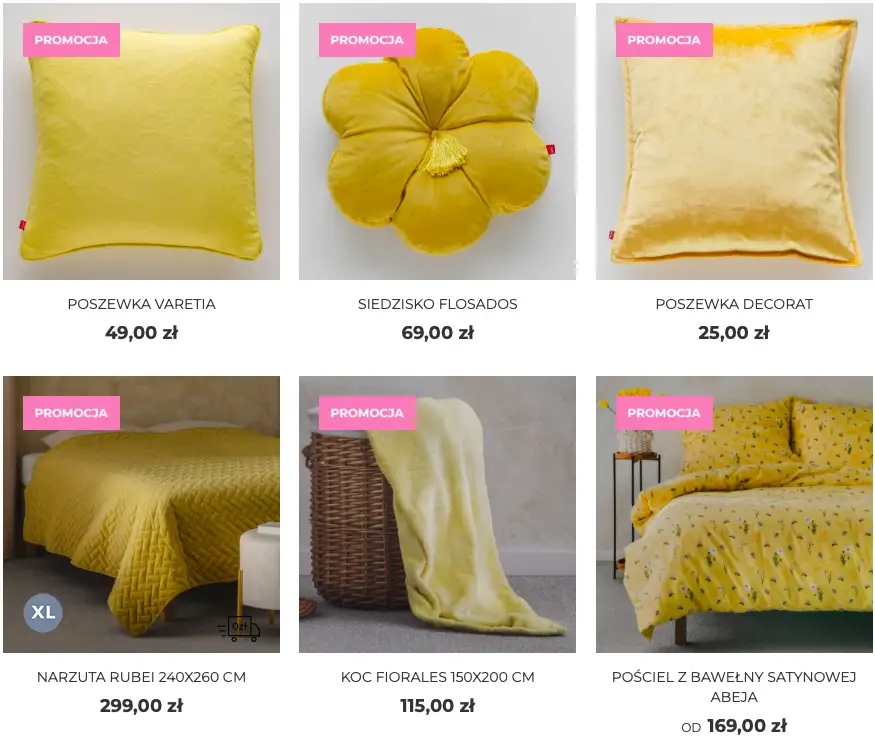
Task: Click the KOC FIORALES 150X200 CM title
Action: (x=438, y=677)
